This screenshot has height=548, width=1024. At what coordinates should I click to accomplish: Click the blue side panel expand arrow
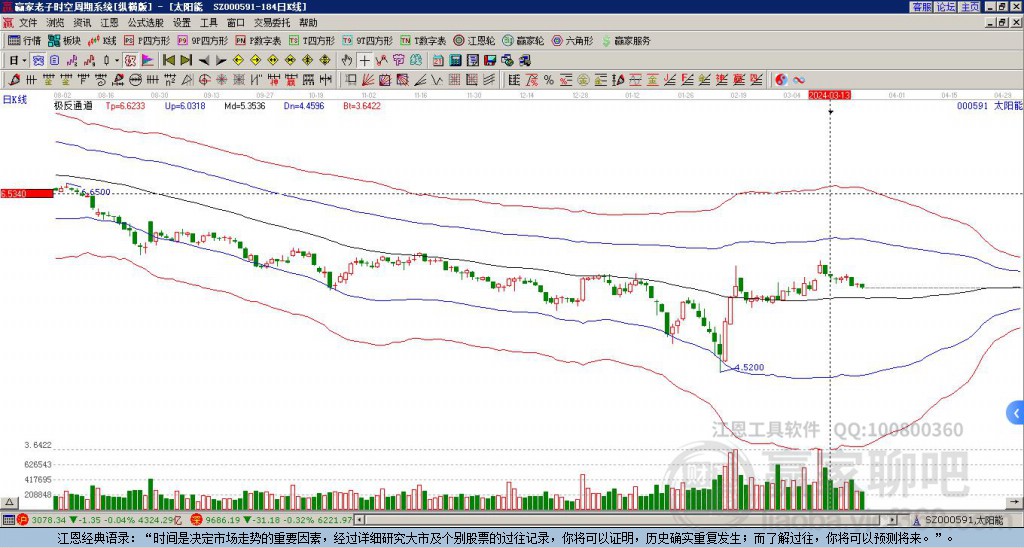1016,413
